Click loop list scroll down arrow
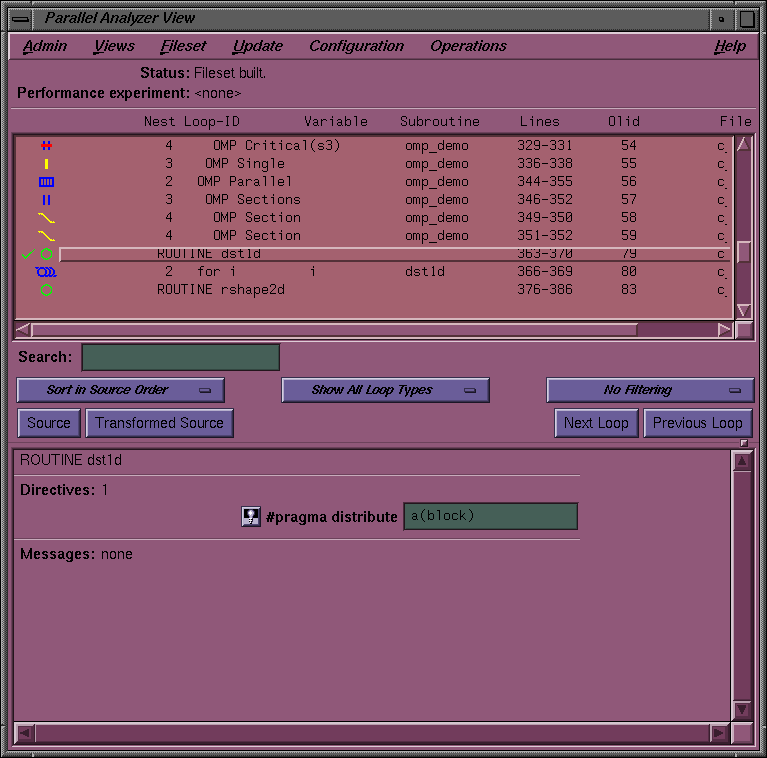The height and width of the screenshot is (758, 767). pyautogui.click(x=744, y=311)
